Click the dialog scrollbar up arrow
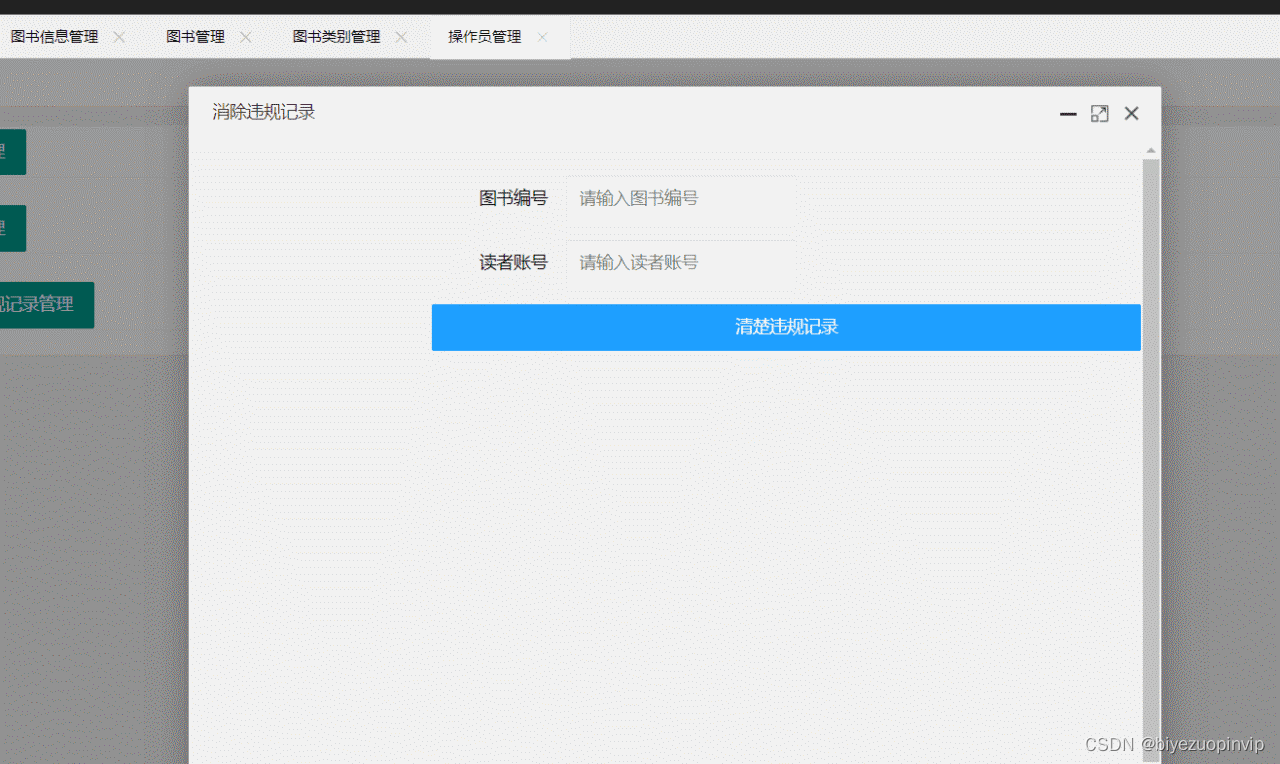 tap(1151, 150)
